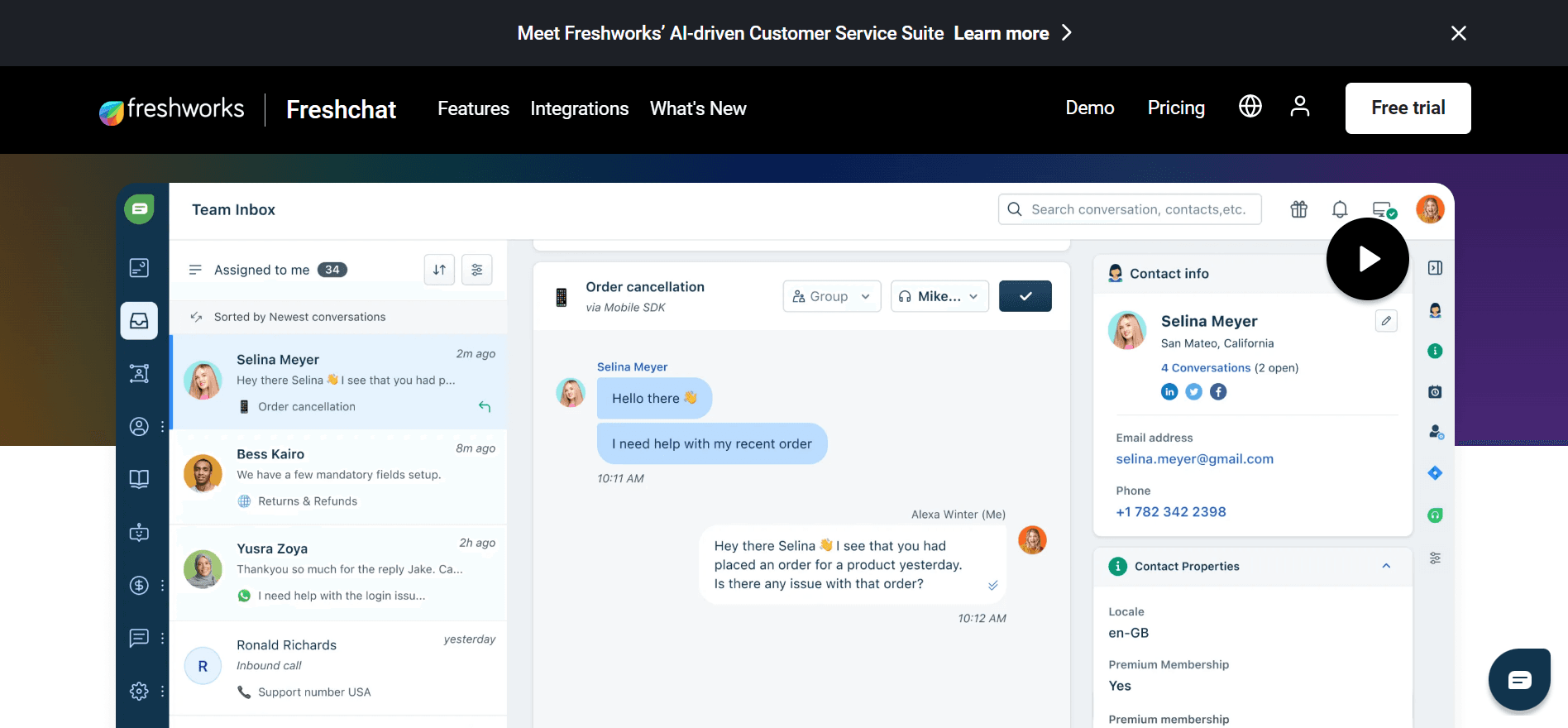This screenshot has height=728, width=1568.
Task: Click Selina Meyer name in chat
Action: (632, 366)
